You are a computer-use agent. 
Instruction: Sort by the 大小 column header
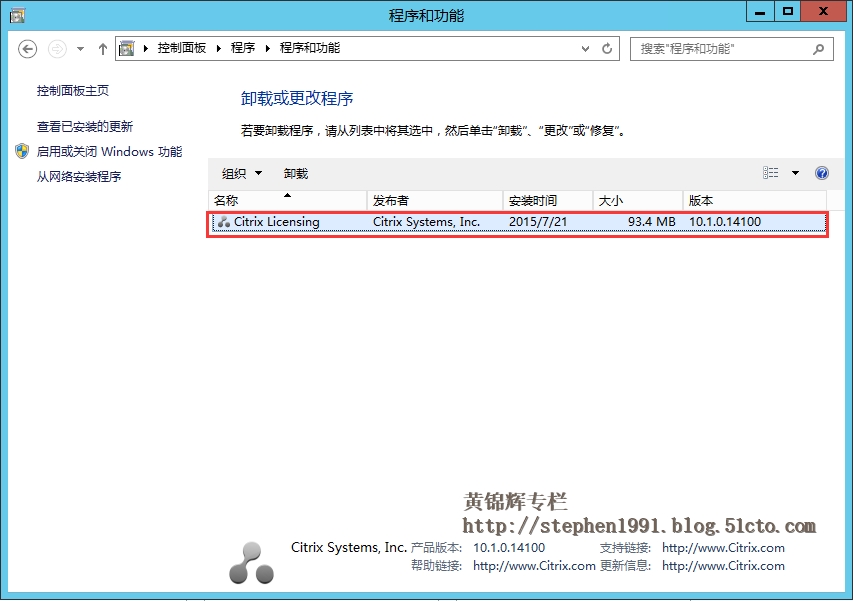[638, 201]
